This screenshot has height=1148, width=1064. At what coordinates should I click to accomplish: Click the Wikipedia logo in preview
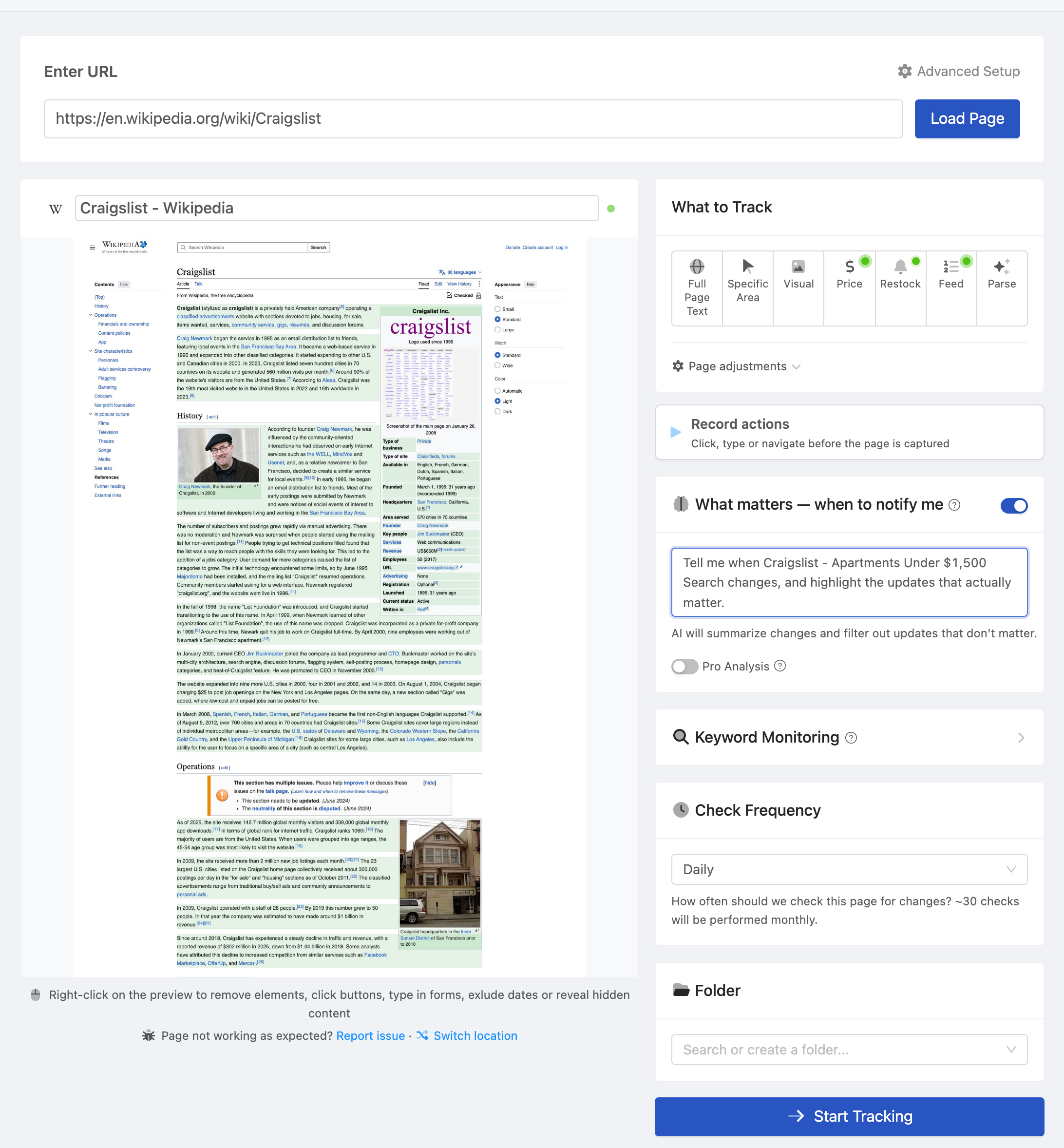[x=125, y=247]
